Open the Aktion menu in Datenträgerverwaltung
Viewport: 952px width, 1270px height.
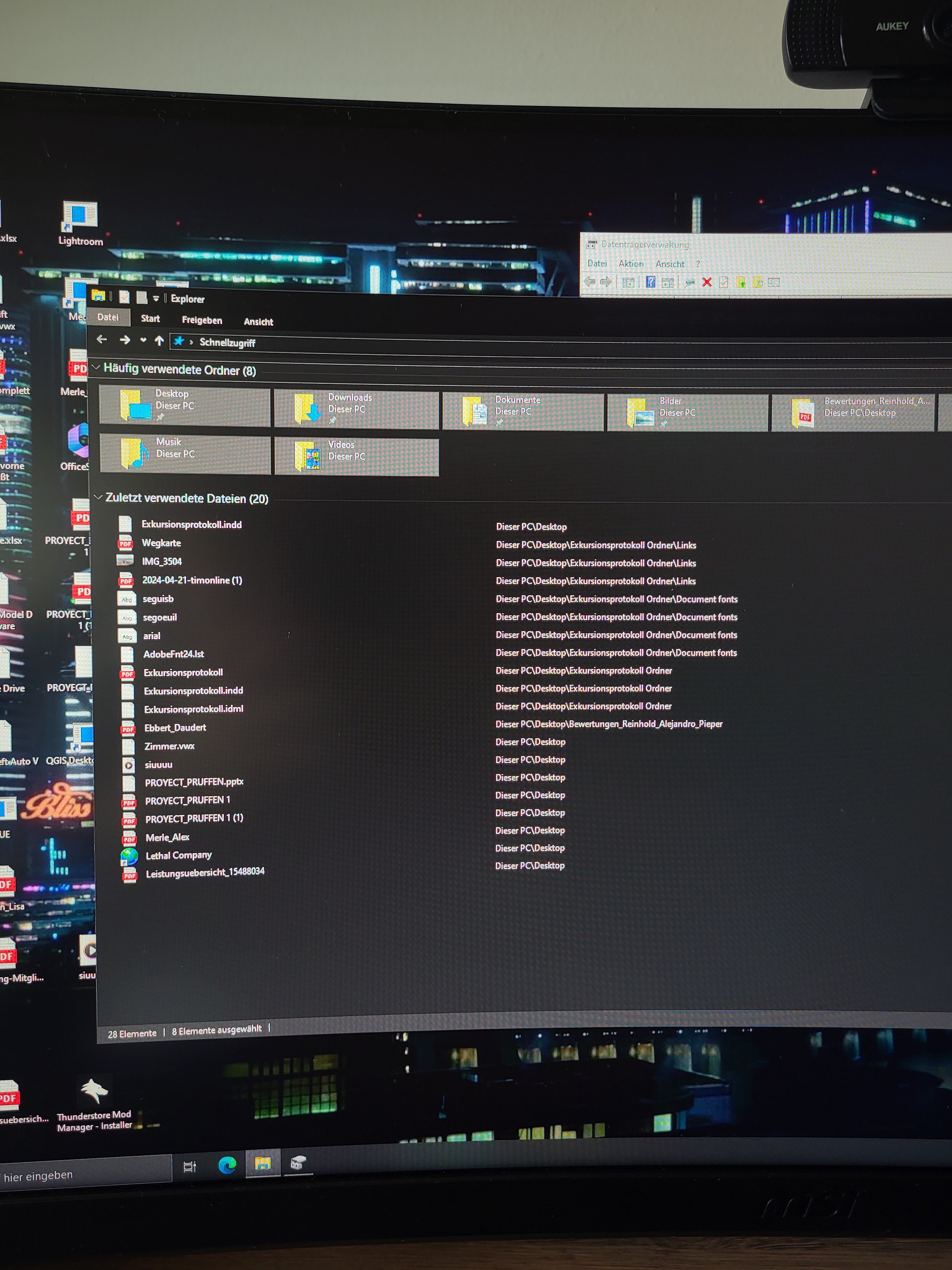[x=631, y=264]
